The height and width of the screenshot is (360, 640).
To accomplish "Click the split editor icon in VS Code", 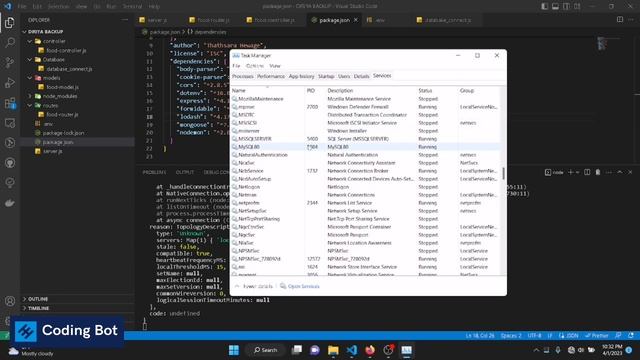I will pos(620,20).
